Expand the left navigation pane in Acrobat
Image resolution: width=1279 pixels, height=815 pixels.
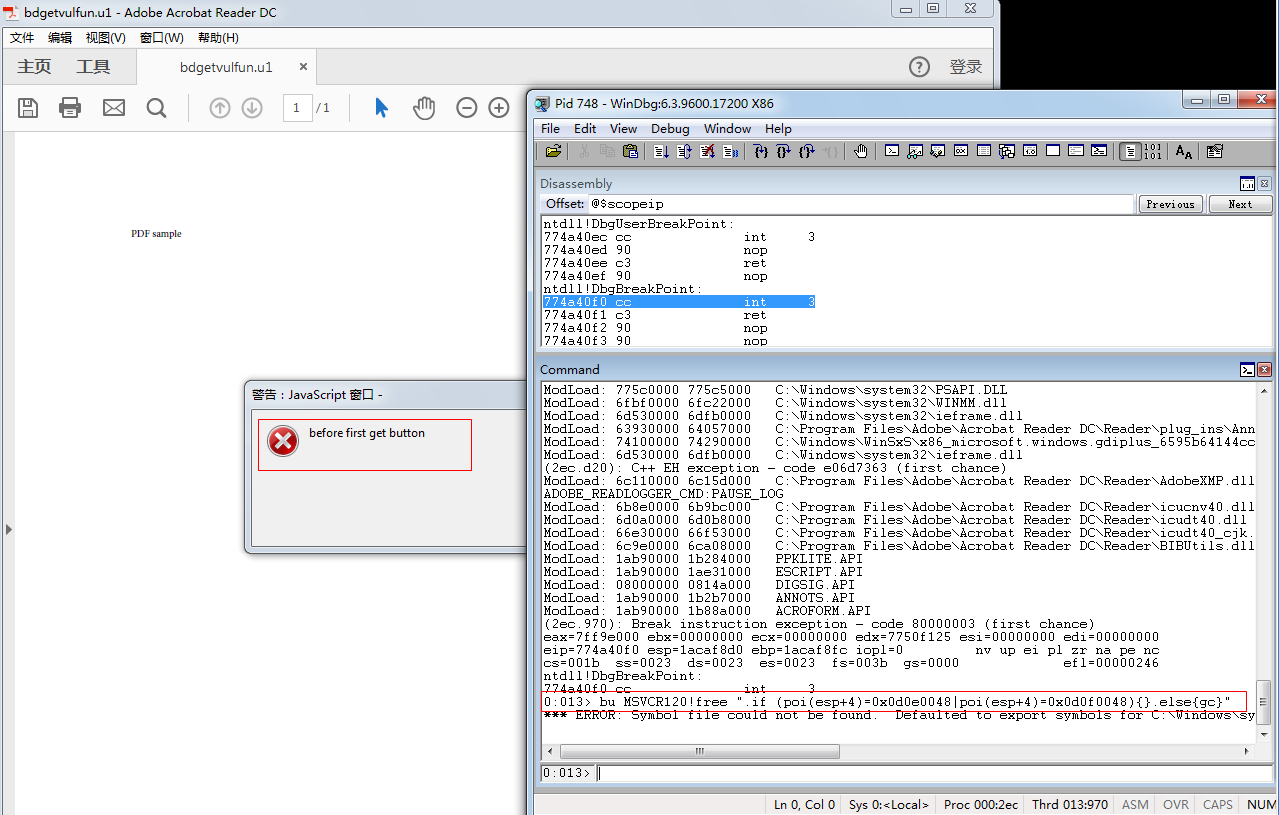(8, 529)
